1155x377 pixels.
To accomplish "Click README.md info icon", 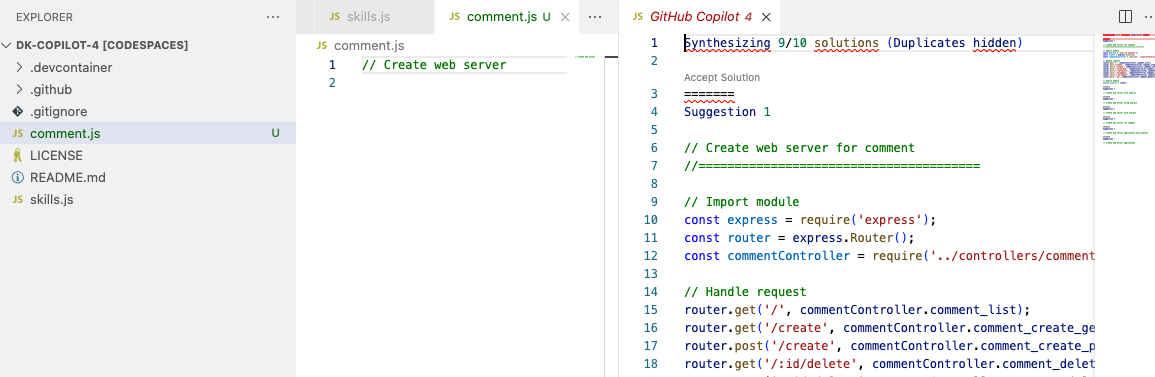I will pyautogui.click(x=18, y=178).
